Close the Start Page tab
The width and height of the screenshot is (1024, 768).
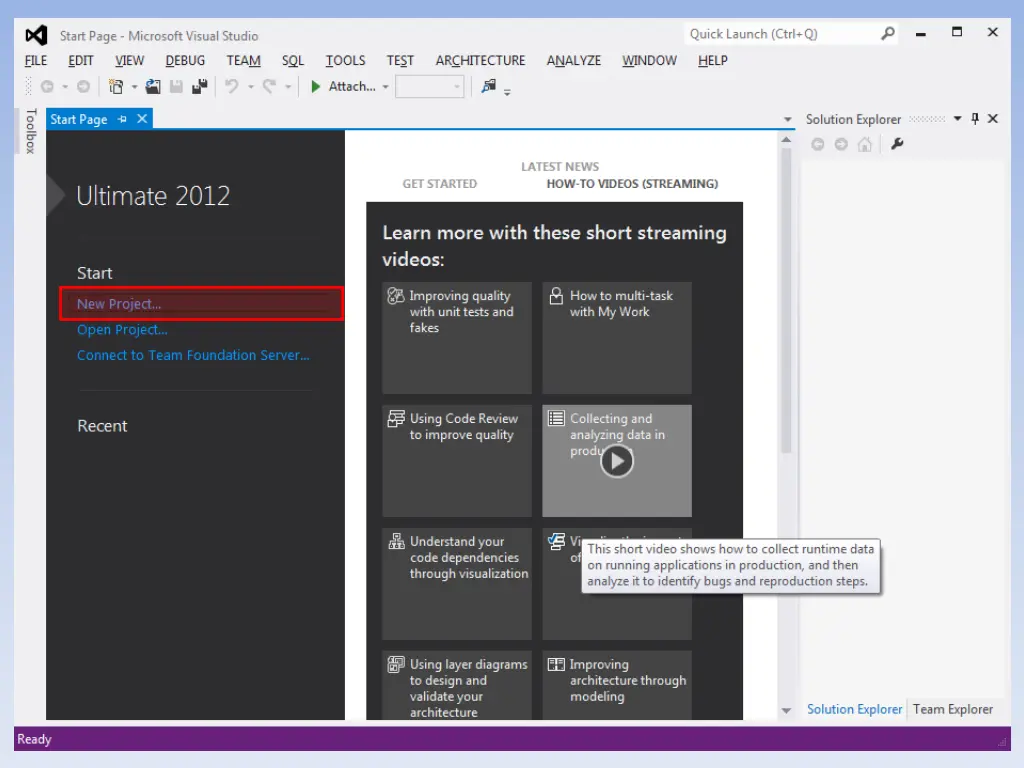[x=142, y=119]
